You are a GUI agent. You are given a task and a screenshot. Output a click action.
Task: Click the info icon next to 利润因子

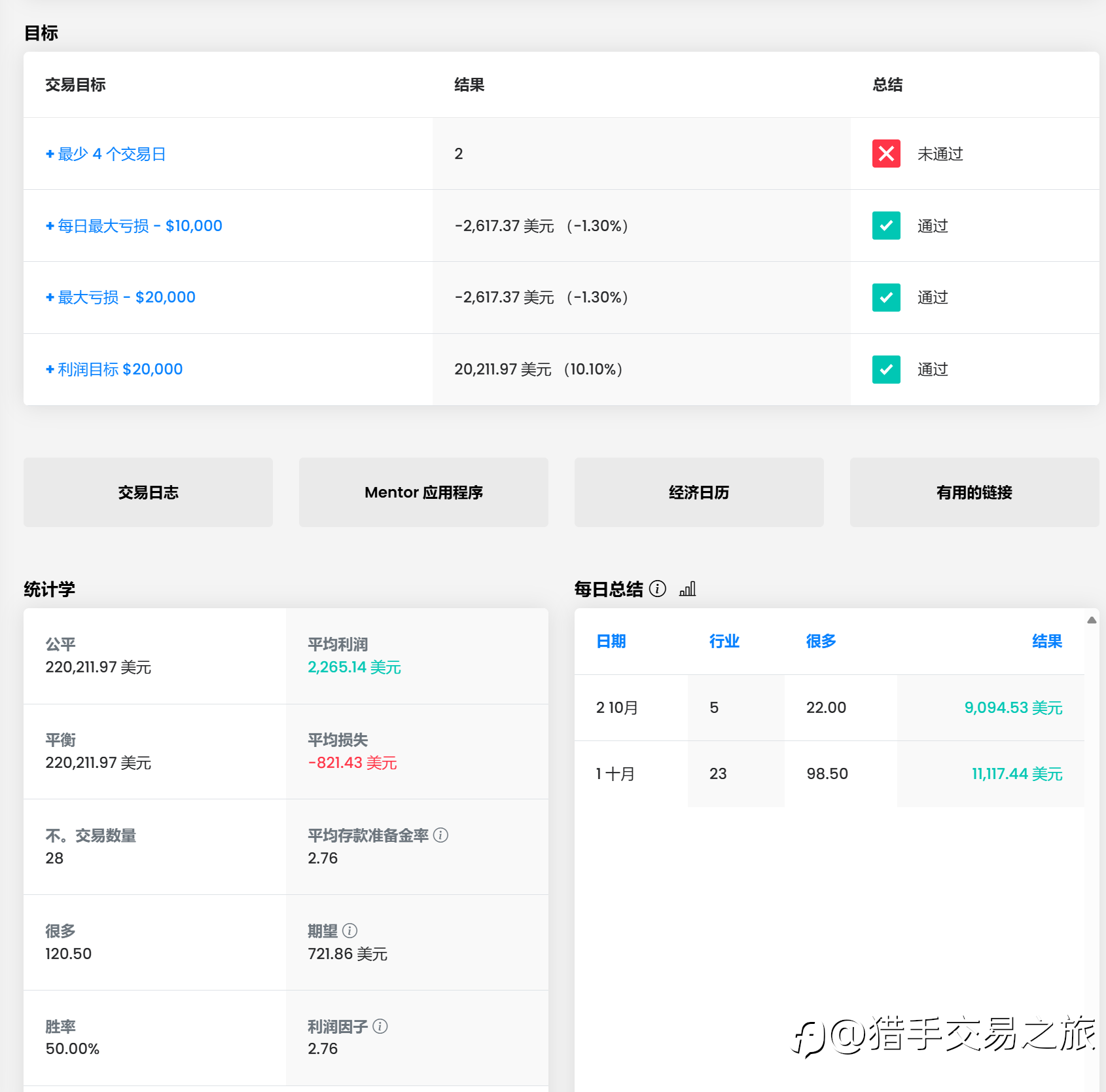[380, 1026]
